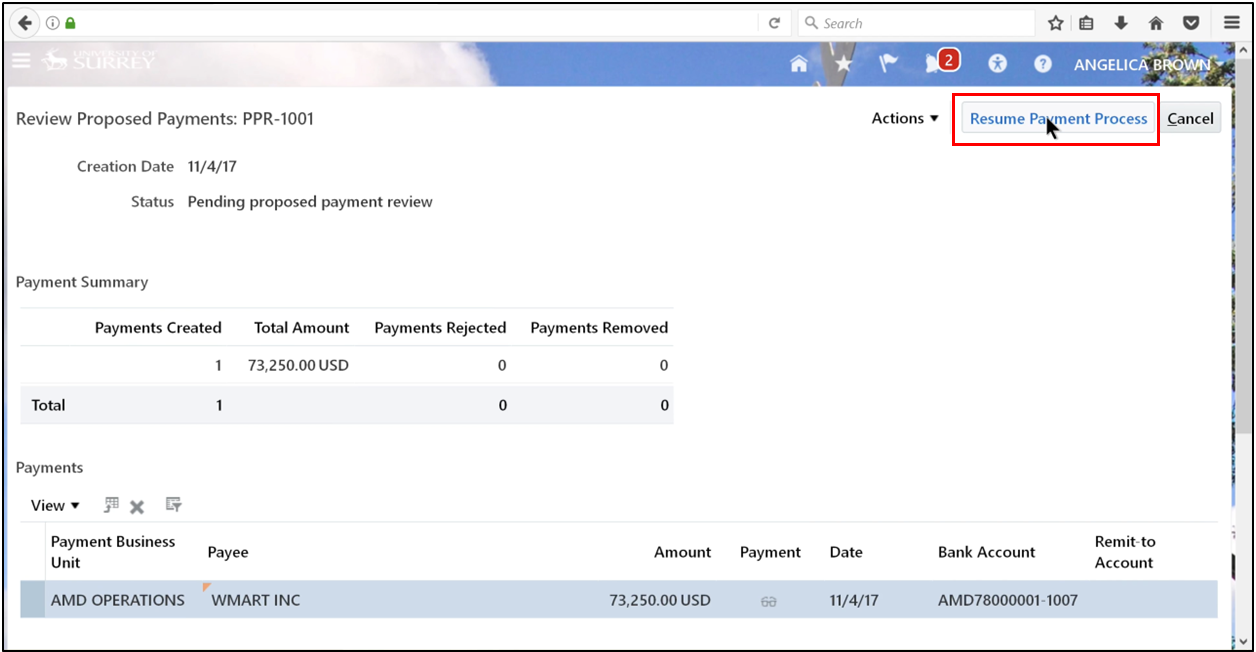Screen dimensions: 1256x652
Task: Click the help question mark icon
Action: pos(1043,63)
